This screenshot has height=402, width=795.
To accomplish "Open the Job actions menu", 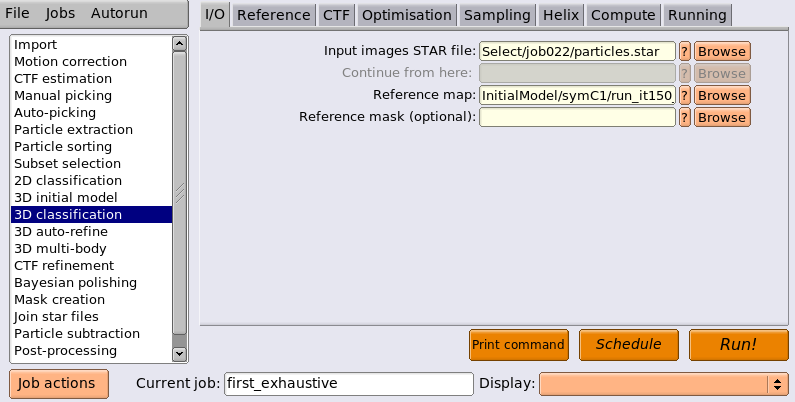I will tap(59, 383).
